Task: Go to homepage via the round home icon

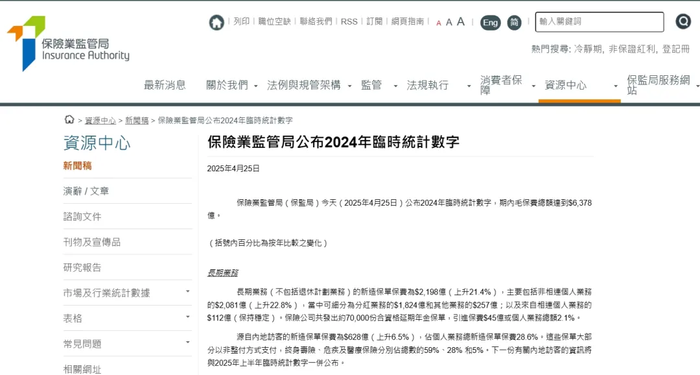Action: pyautogui.click(x=217, y=22)
